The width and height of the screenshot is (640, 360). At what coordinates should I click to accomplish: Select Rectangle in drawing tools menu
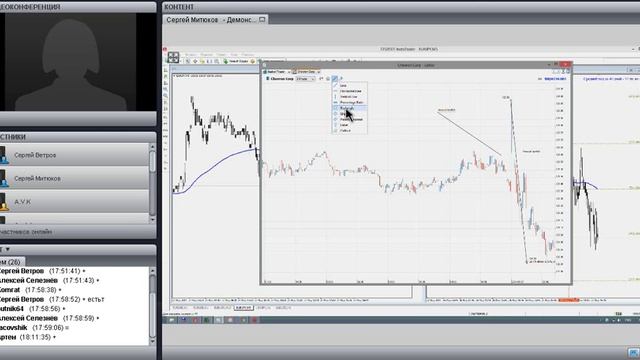point(349,108)
